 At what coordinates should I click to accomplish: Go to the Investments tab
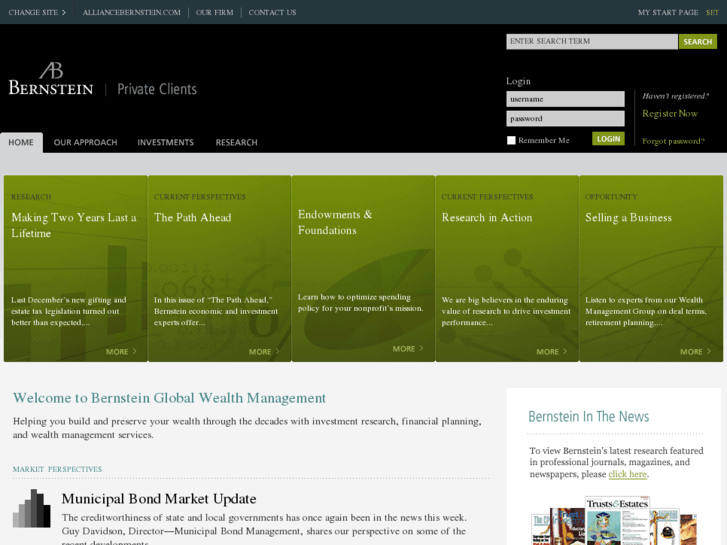click(166, 142)
